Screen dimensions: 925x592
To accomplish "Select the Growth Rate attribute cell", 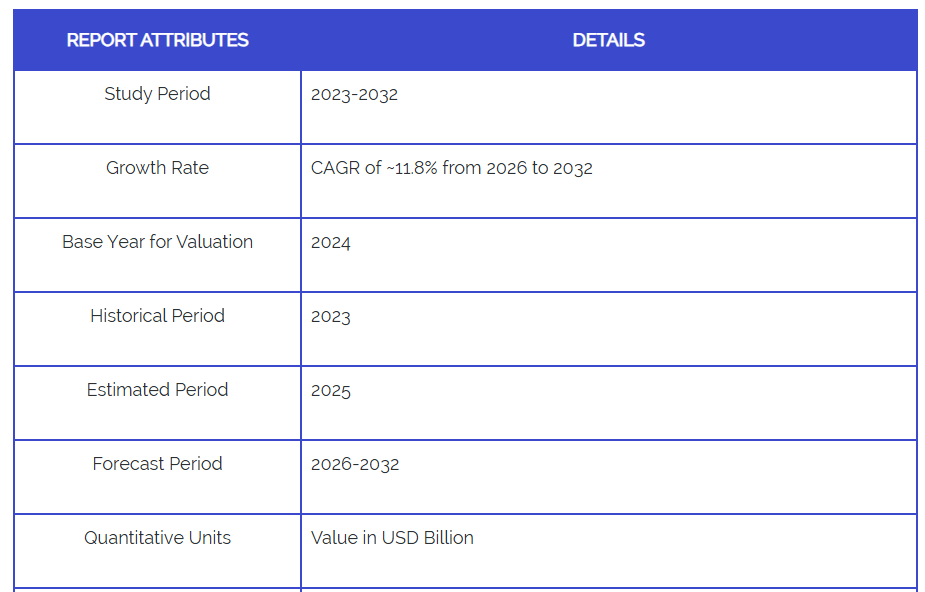I will click(x=157, y=168).
